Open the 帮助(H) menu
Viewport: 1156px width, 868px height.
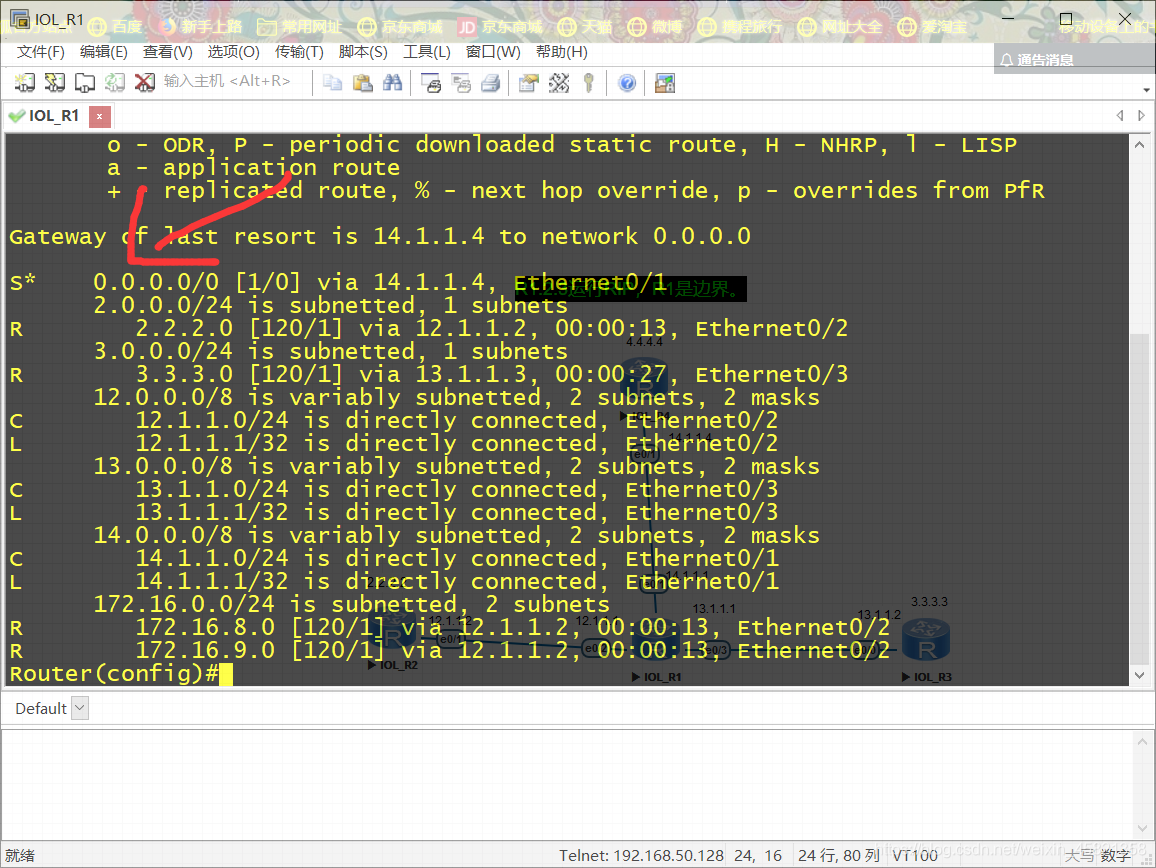[x=561, y=52]
